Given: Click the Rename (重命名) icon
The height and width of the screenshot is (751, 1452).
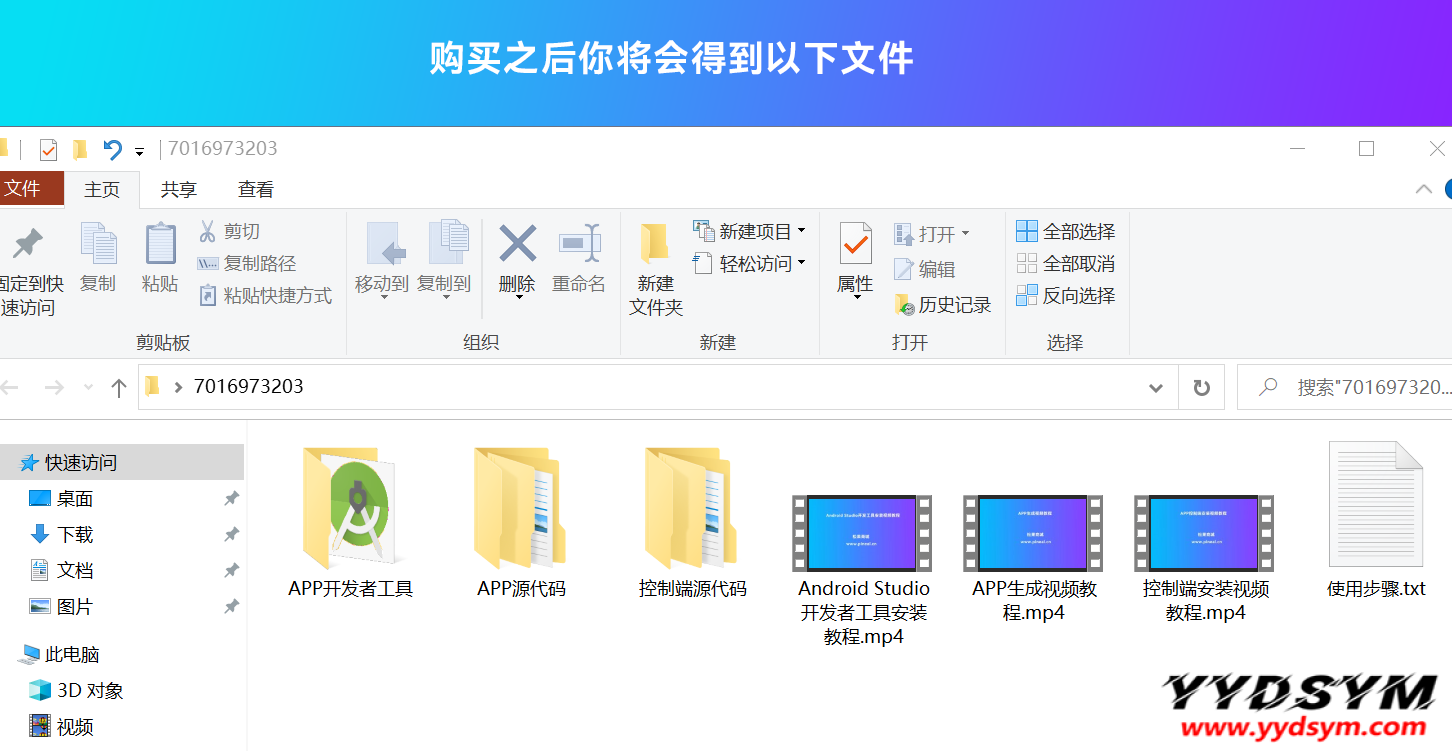Looking at the screenshot, I should [x=579, y=245].
